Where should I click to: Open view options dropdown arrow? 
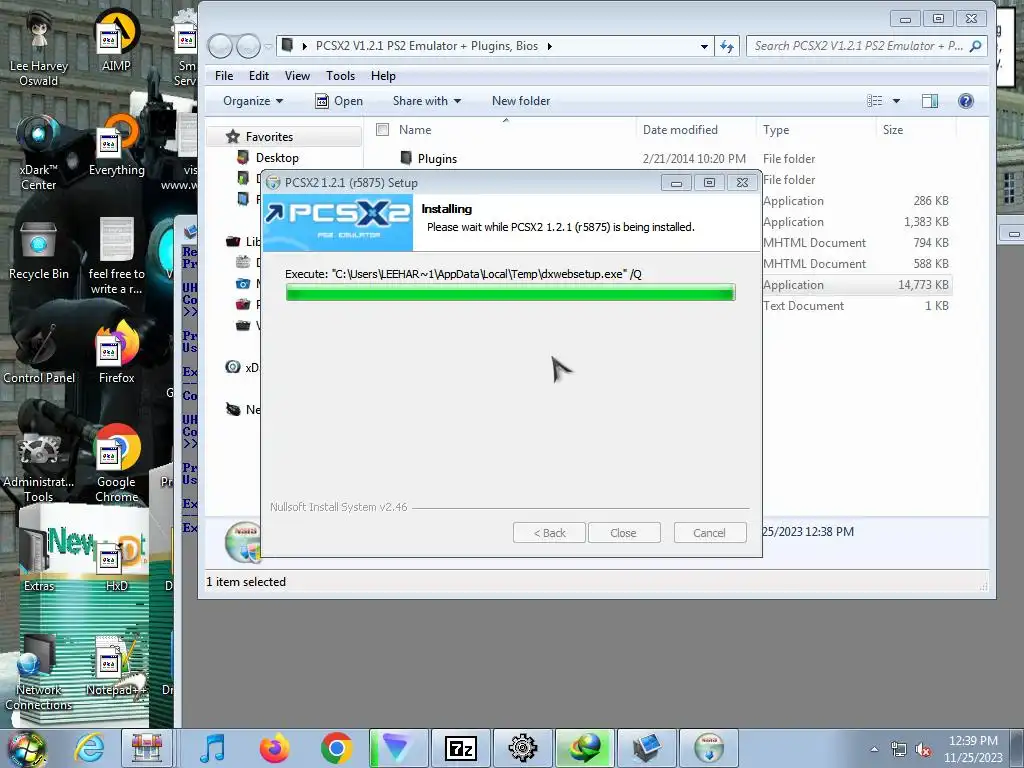point(896,101)
